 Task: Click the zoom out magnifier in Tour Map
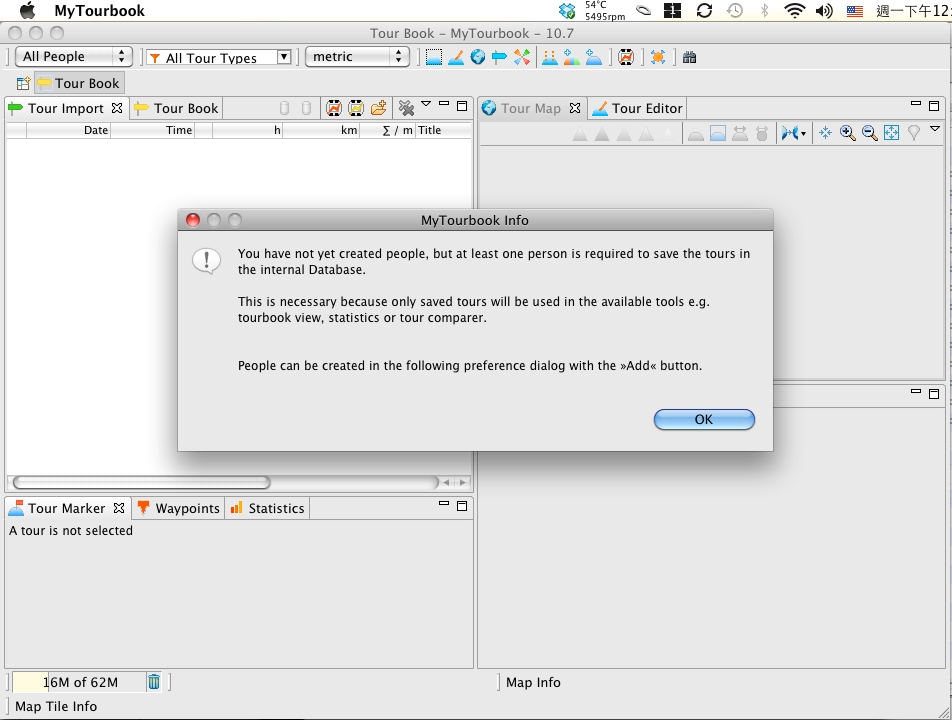pyautogui.click(x=869, y=132)
